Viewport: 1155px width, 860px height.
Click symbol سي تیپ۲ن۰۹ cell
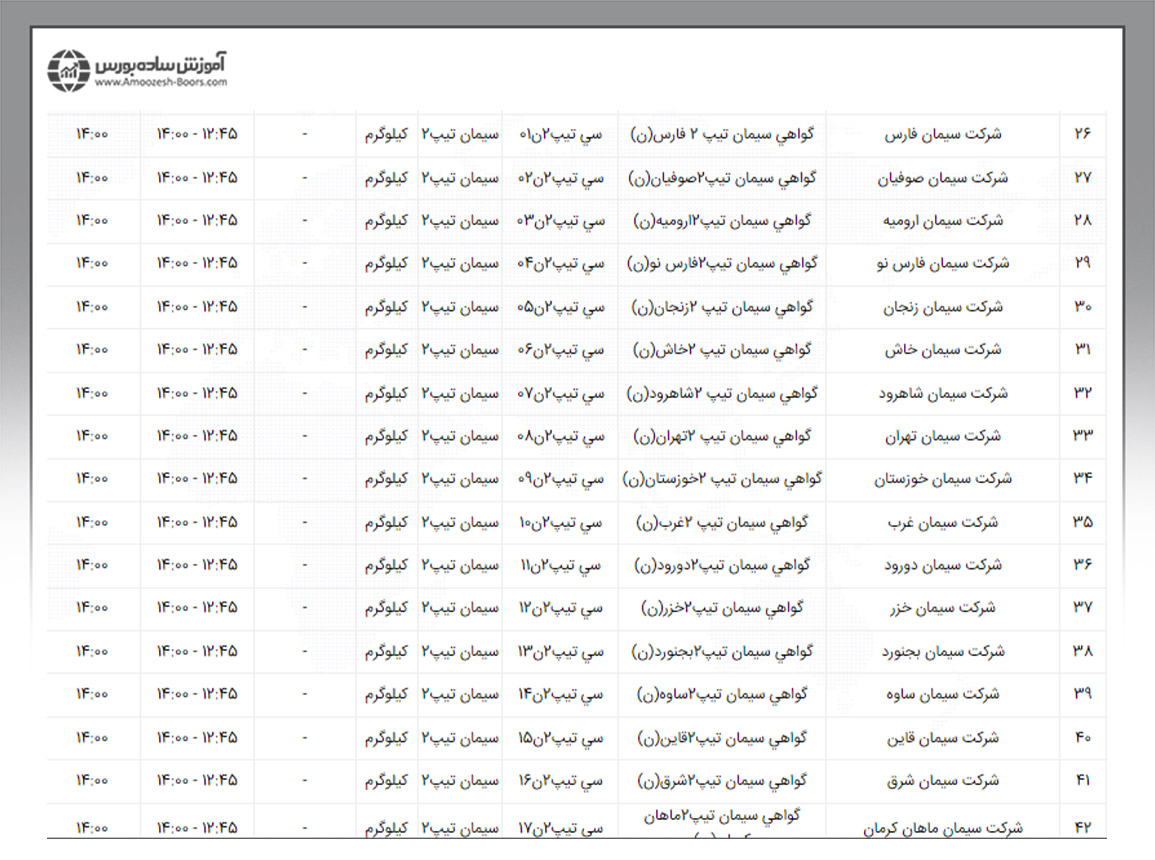[x=560, y=479]
